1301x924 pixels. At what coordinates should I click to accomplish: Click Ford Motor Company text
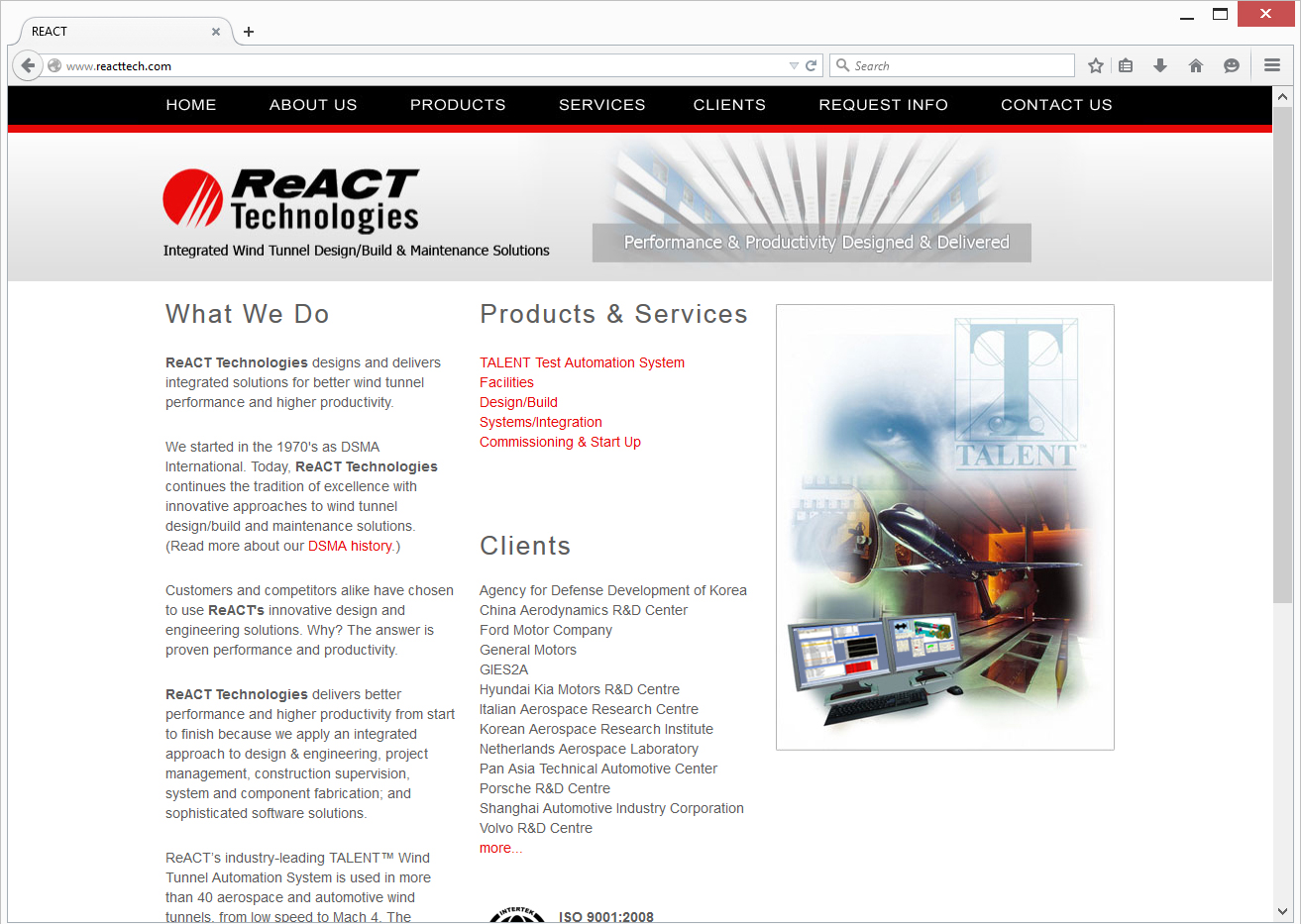(x=546, y=630)
